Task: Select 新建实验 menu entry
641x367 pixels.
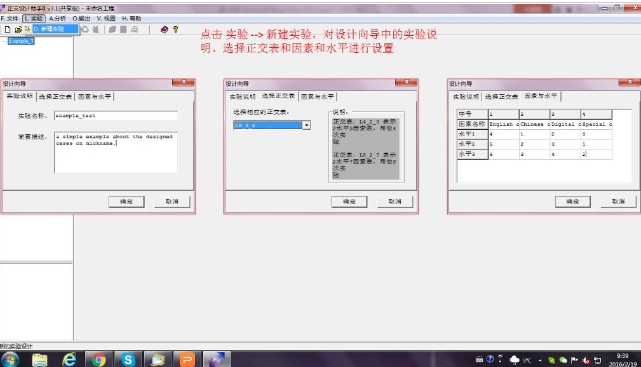Action: pos(55,29)
